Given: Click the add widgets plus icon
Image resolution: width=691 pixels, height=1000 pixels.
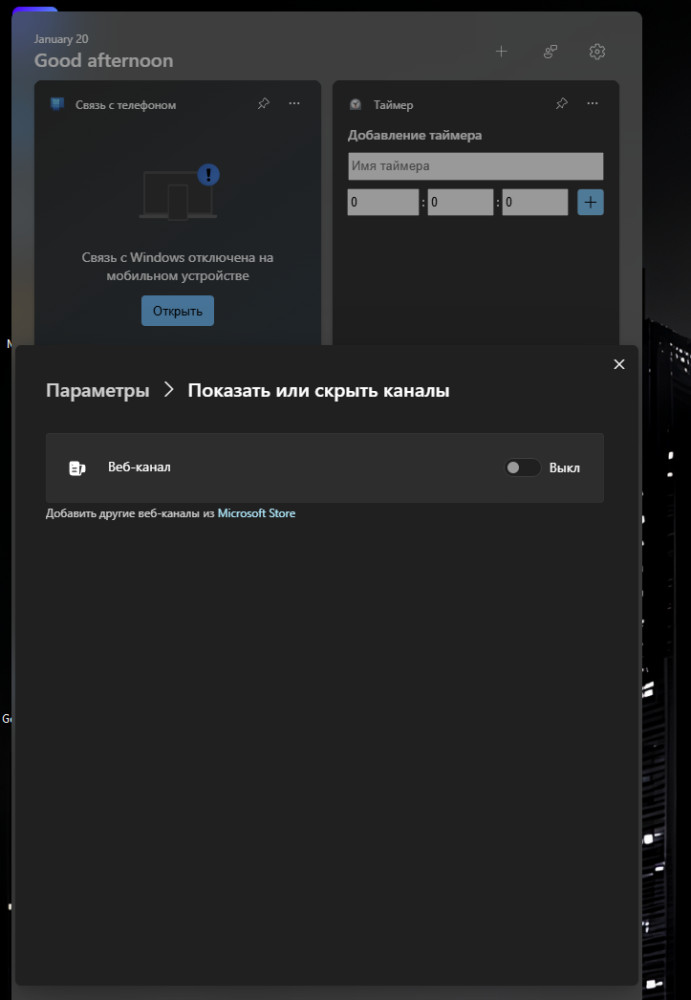Looking at the screenshot, I should [502, 52].
